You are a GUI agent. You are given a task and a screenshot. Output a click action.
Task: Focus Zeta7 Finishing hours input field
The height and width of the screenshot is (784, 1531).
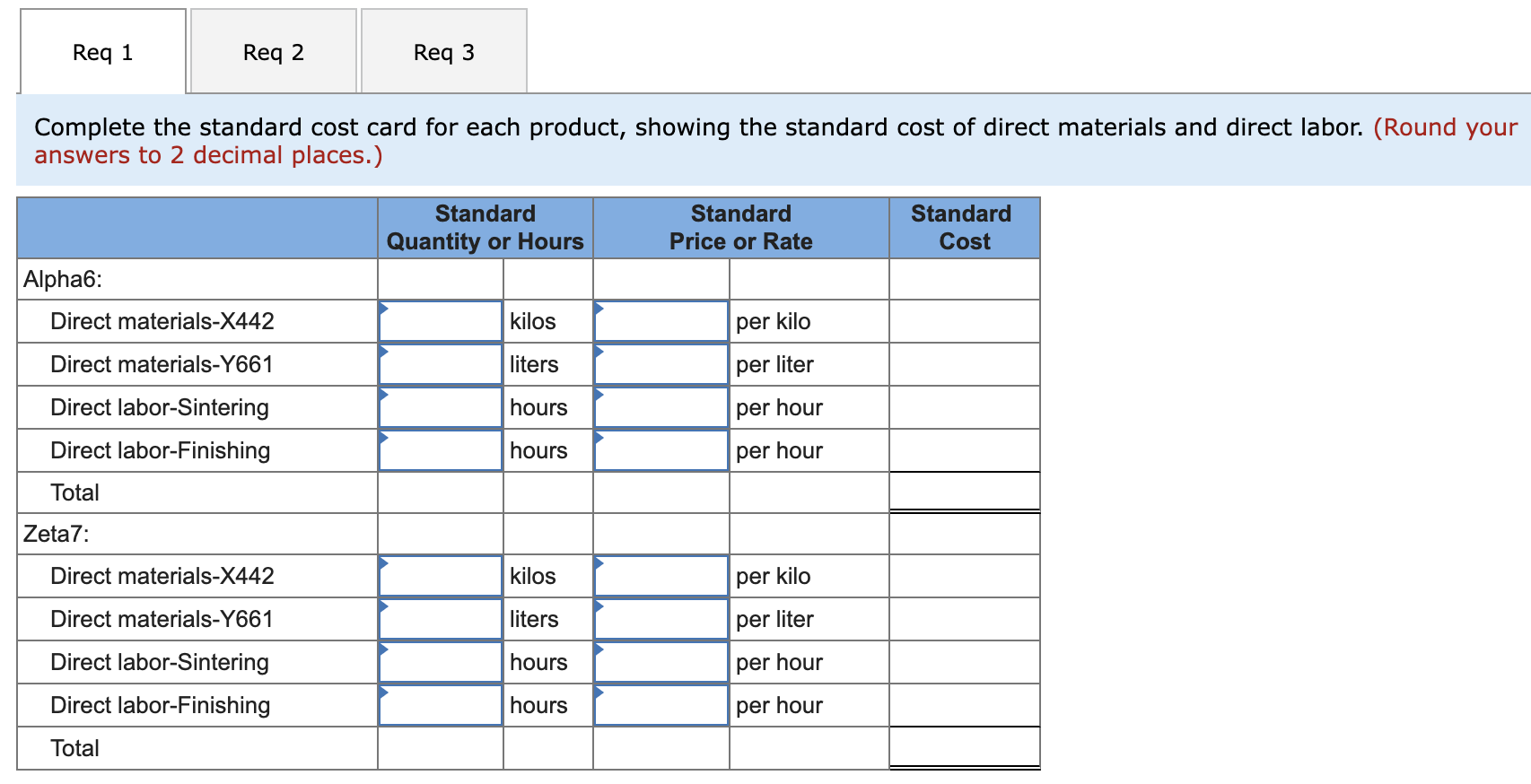440,705
